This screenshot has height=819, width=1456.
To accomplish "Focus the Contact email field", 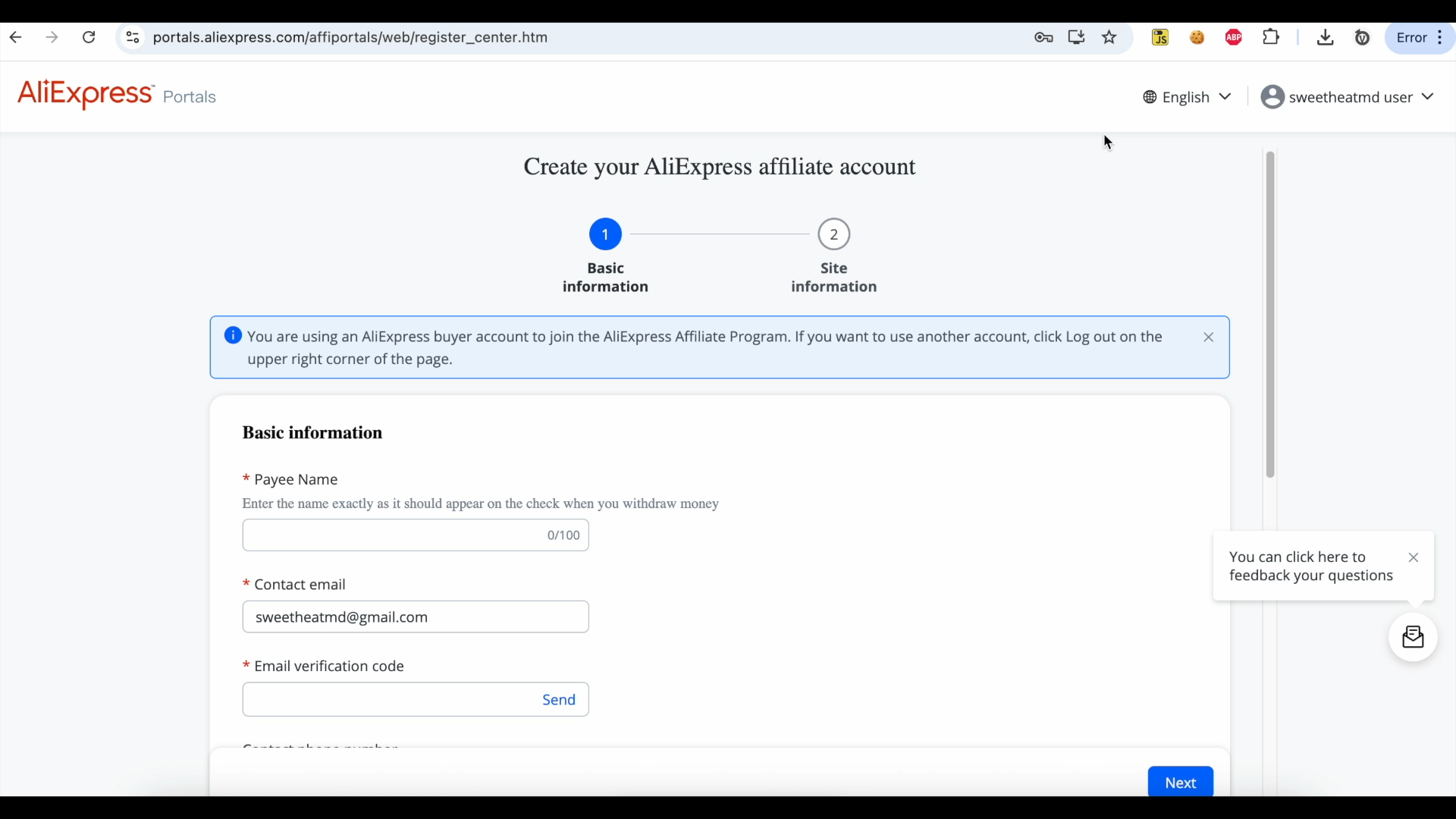I will [416, 617].
